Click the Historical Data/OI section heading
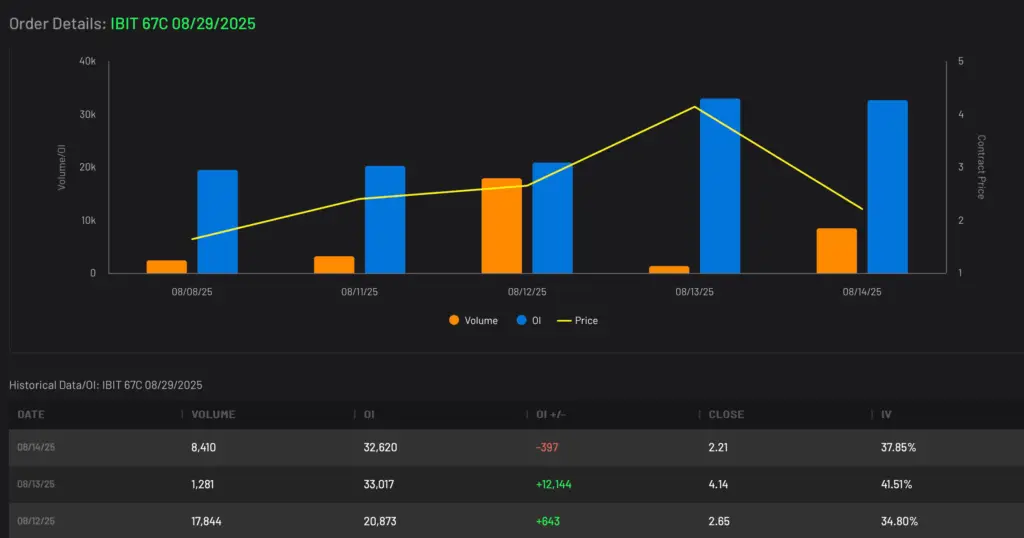The width and height of the screenshot is (1024, 538). click(106, 385)
